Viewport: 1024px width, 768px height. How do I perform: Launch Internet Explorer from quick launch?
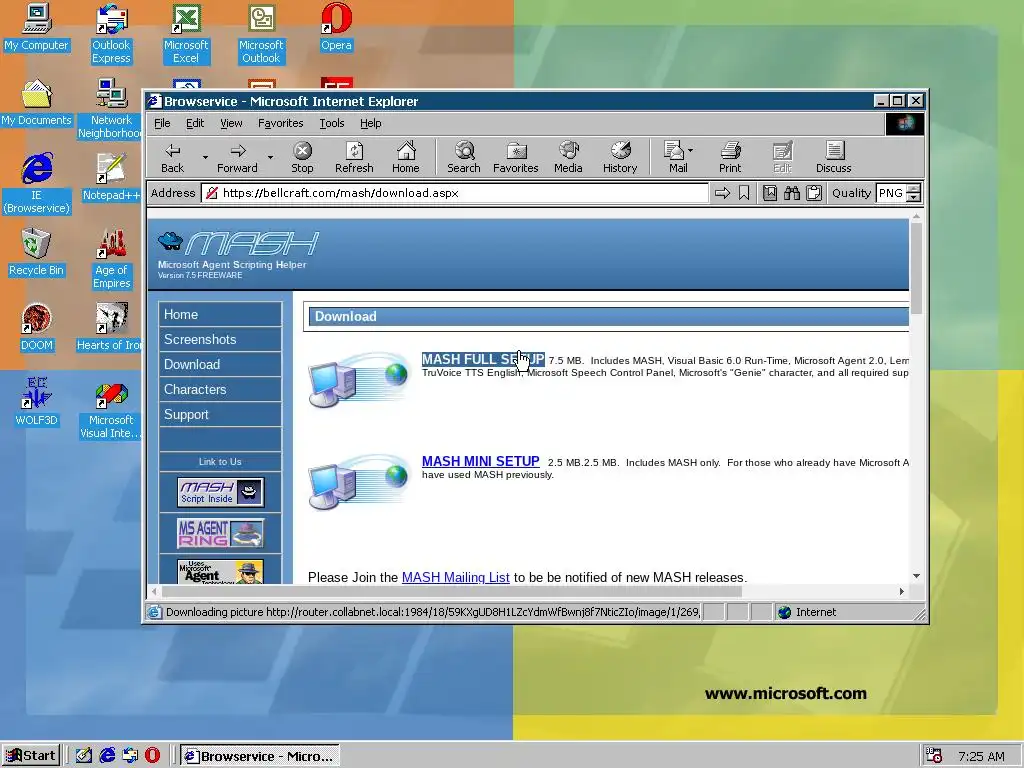[107, 756]
